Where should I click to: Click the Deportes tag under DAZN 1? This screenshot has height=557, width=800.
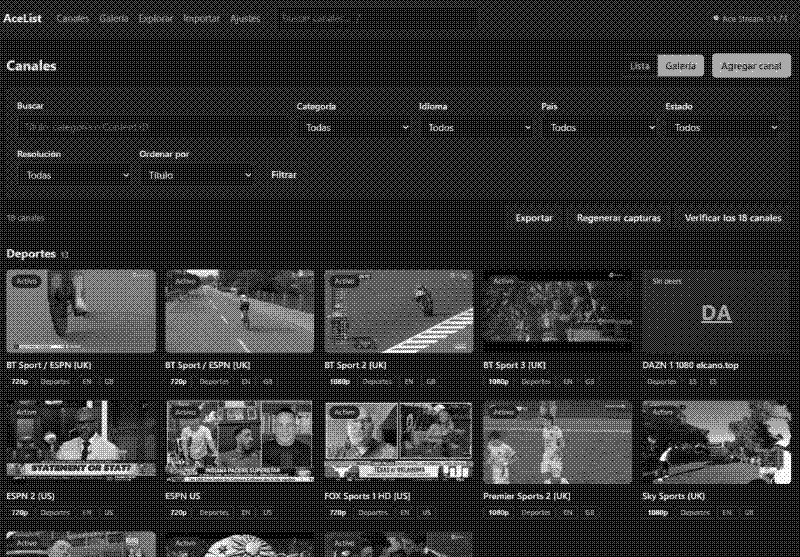[x=662, y=382]
